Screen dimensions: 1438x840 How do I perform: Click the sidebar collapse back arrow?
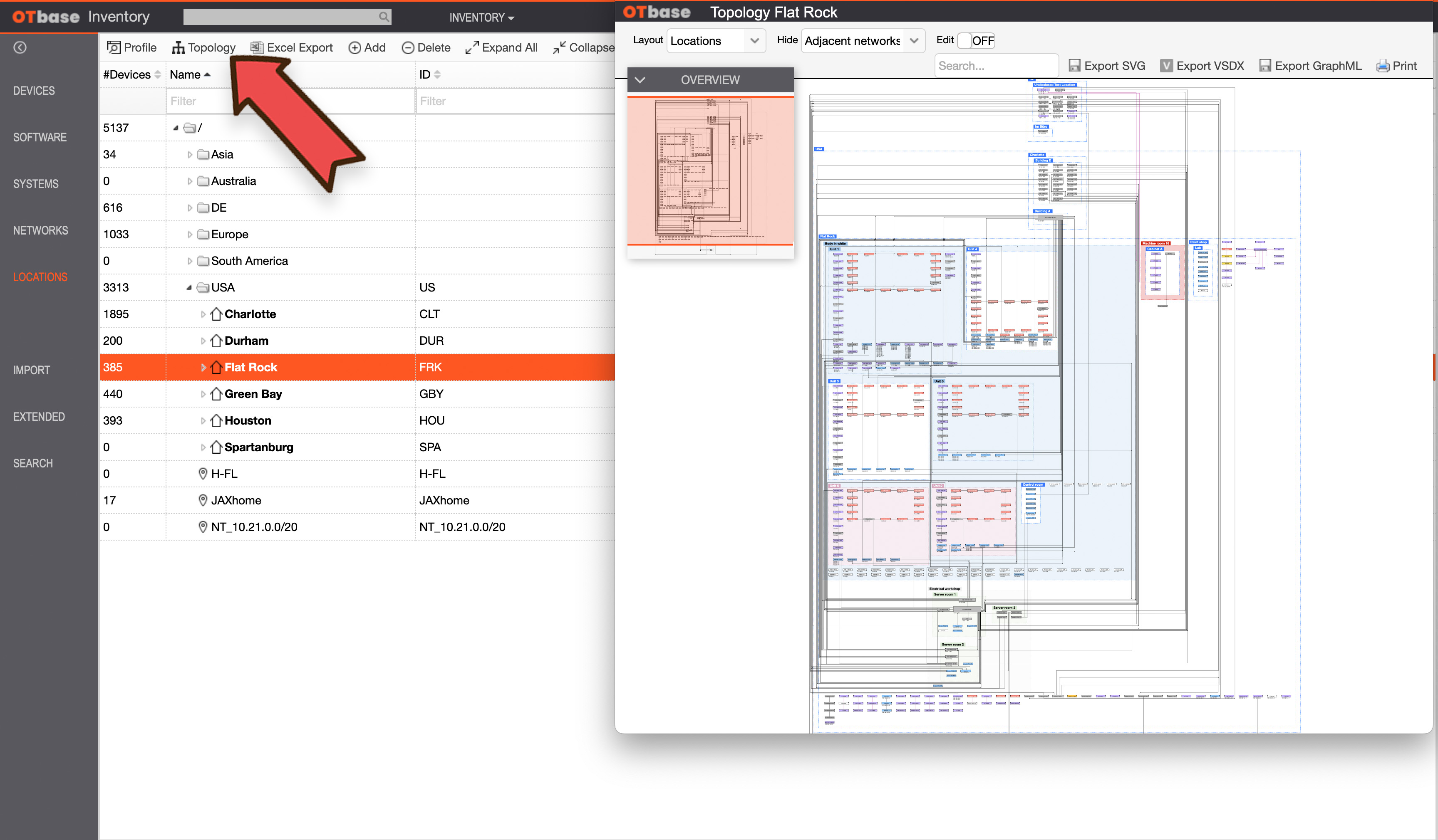tap(20, 47)
